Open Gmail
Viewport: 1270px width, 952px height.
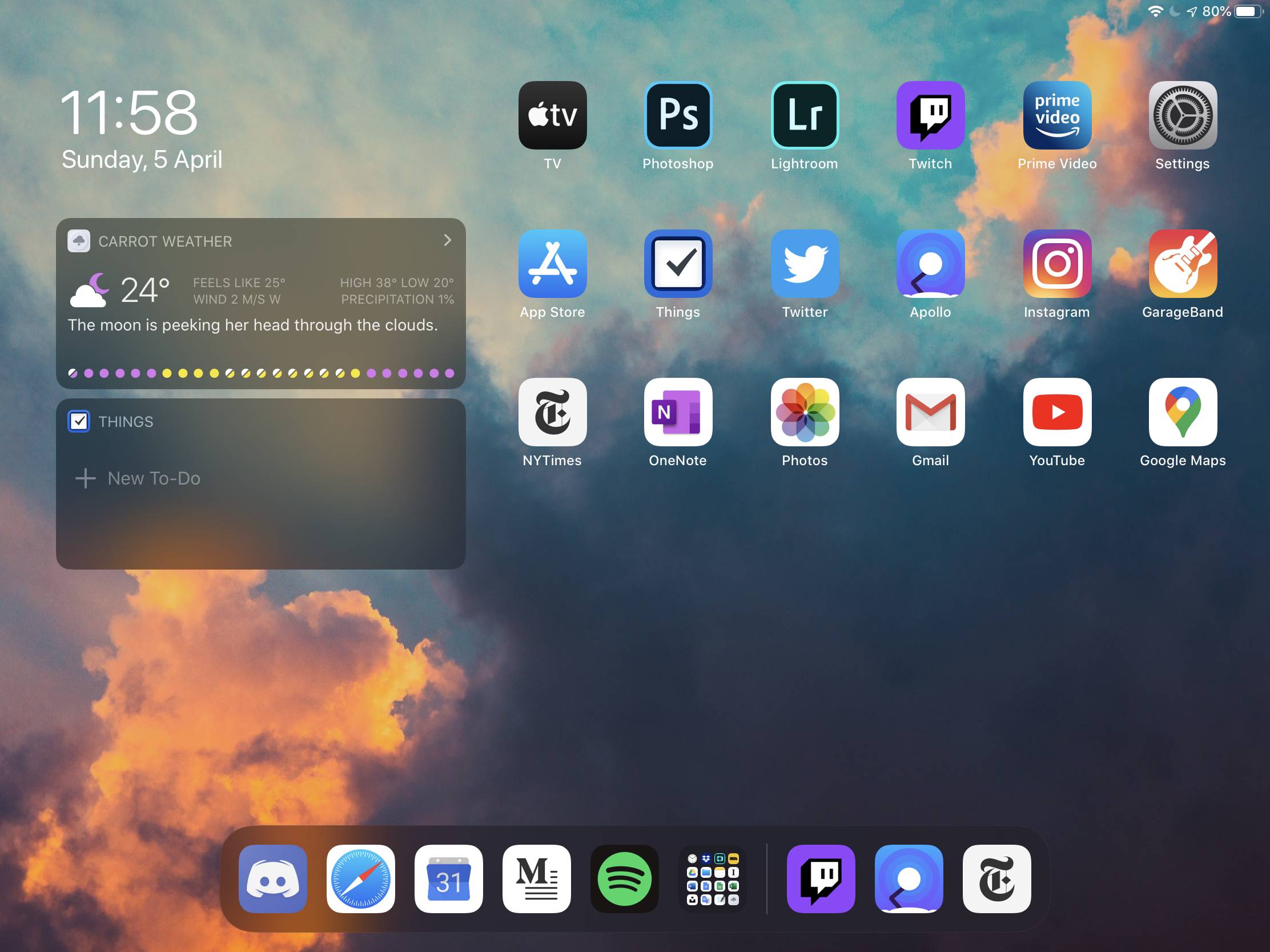click(930, 412)
